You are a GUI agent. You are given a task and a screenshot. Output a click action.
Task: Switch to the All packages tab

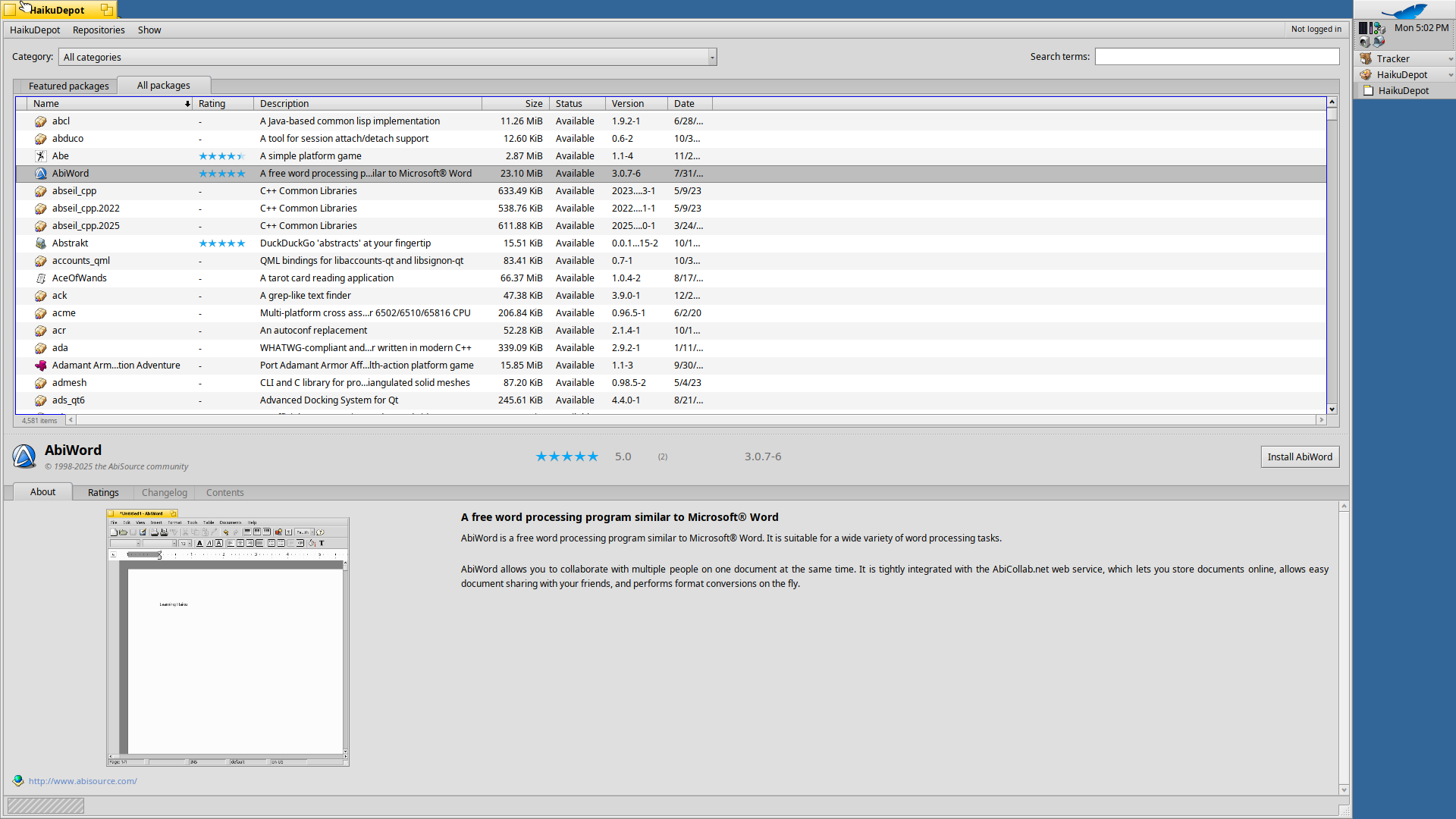pos(164,86)
